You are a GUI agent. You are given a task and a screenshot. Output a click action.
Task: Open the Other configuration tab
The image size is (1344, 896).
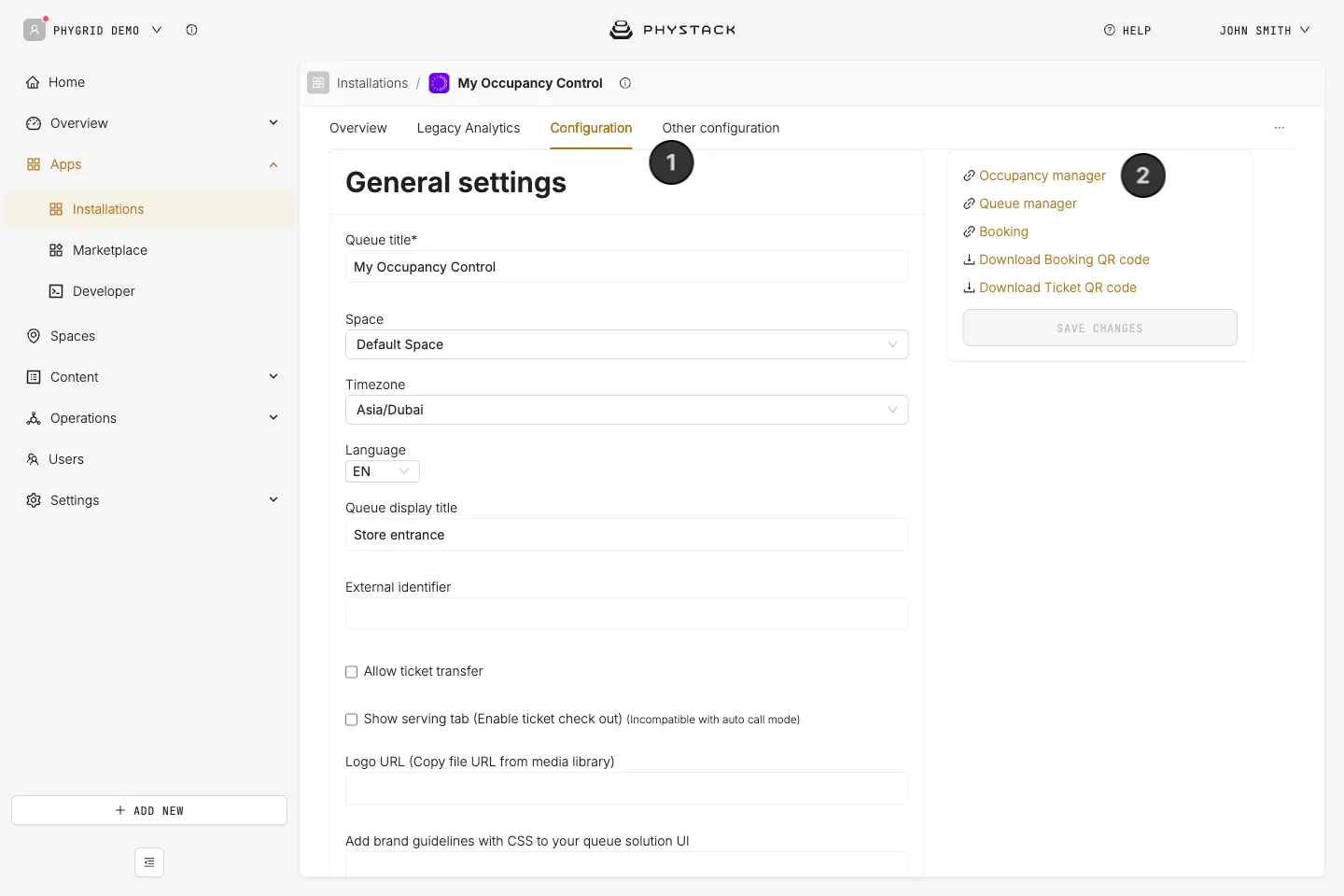[721, 128]
